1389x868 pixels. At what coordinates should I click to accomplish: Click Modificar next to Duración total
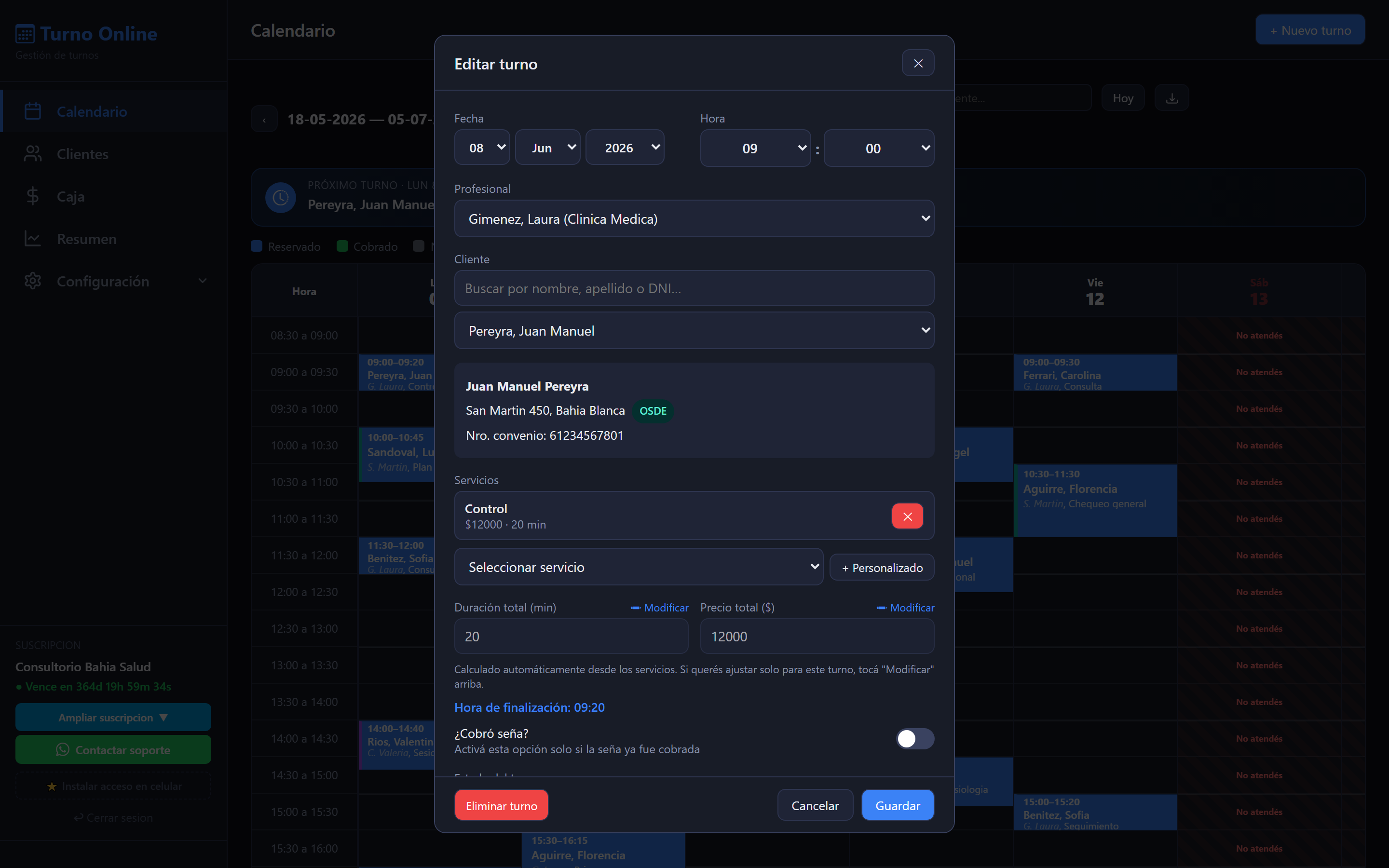pyautogui.click(x=659, y=608)
